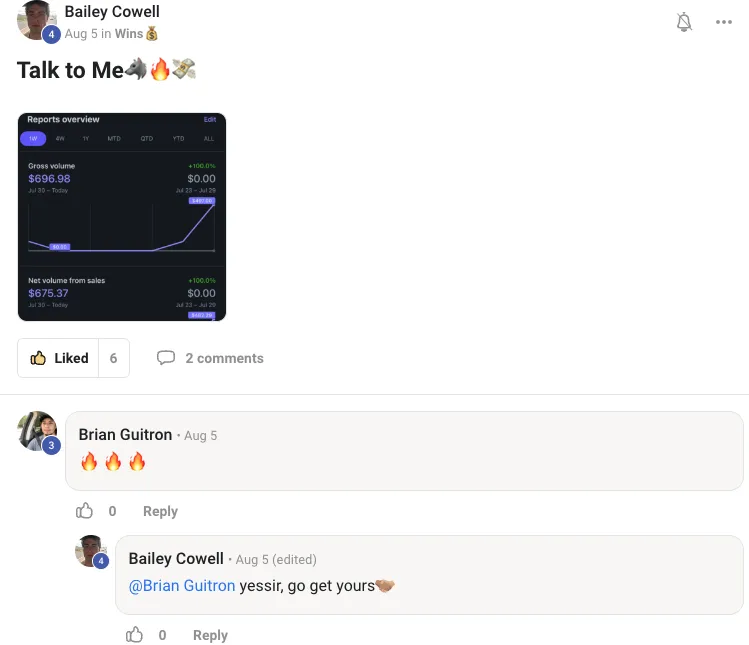Viewport: 749px width, 645px height.
Task: Open the 2 comments link
Action: pos(224,358)
